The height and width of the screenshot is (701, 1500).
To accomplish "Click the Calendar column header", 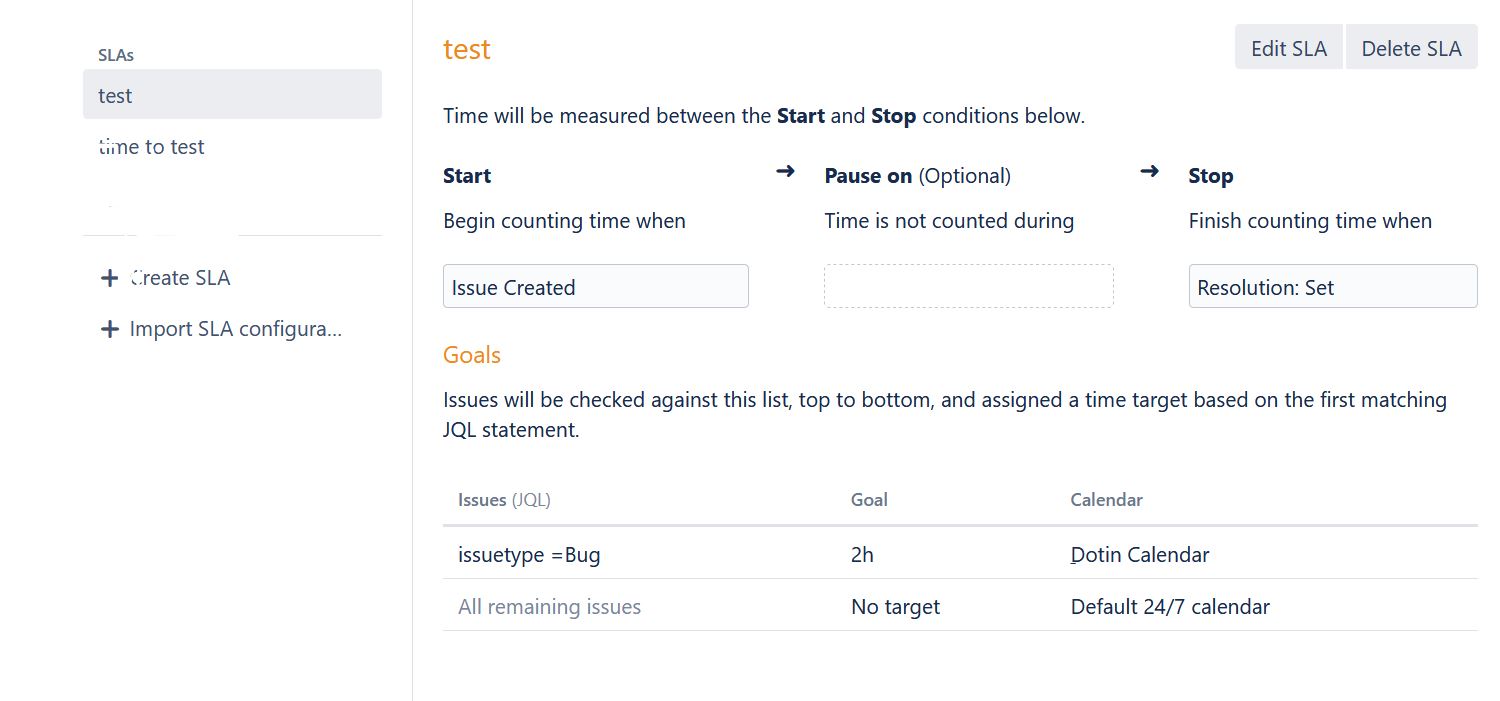I will 1106,499.
